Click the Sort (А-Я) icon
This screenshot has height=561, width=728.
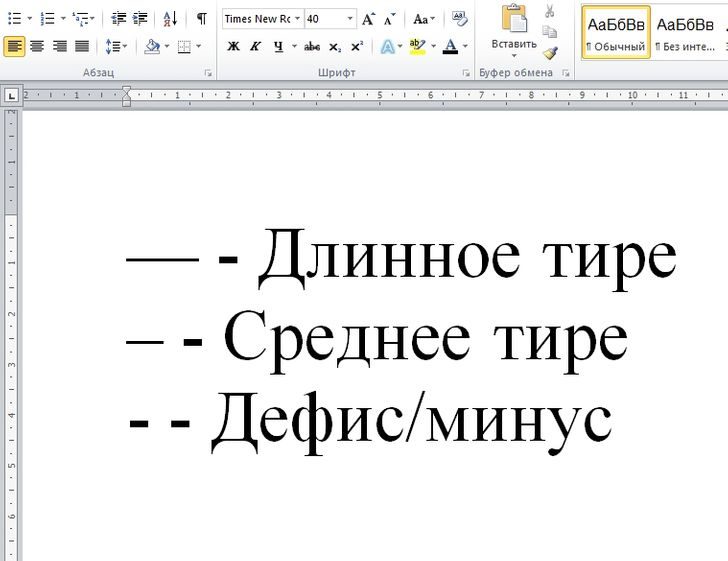coord(169,19)
